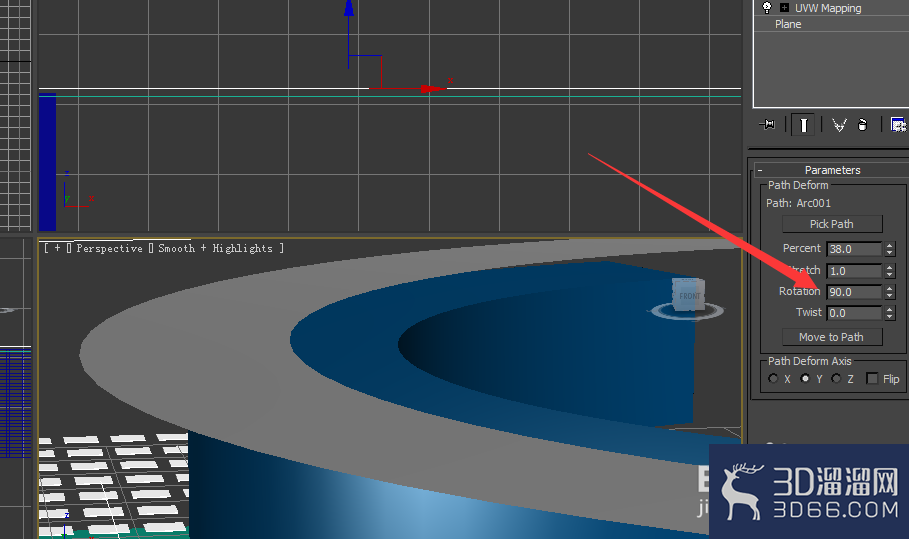Click Remove Modifier trash icon
The image size is (909, 539).
pos(863,125)
